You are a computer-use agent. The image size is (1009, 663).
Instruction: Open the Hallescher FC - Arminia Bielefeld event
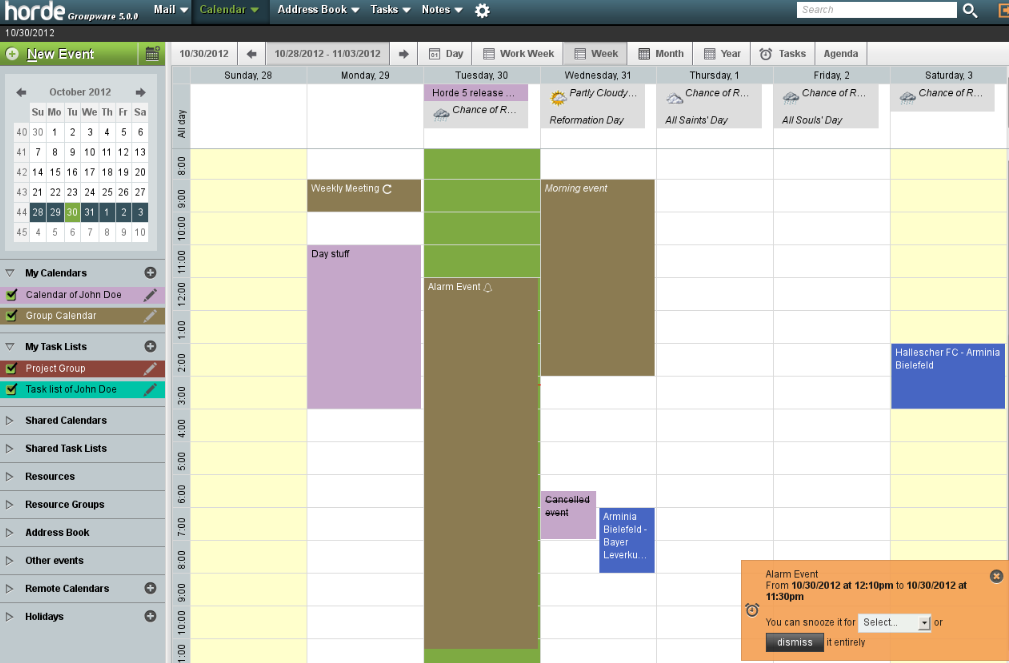click(948, 377)
